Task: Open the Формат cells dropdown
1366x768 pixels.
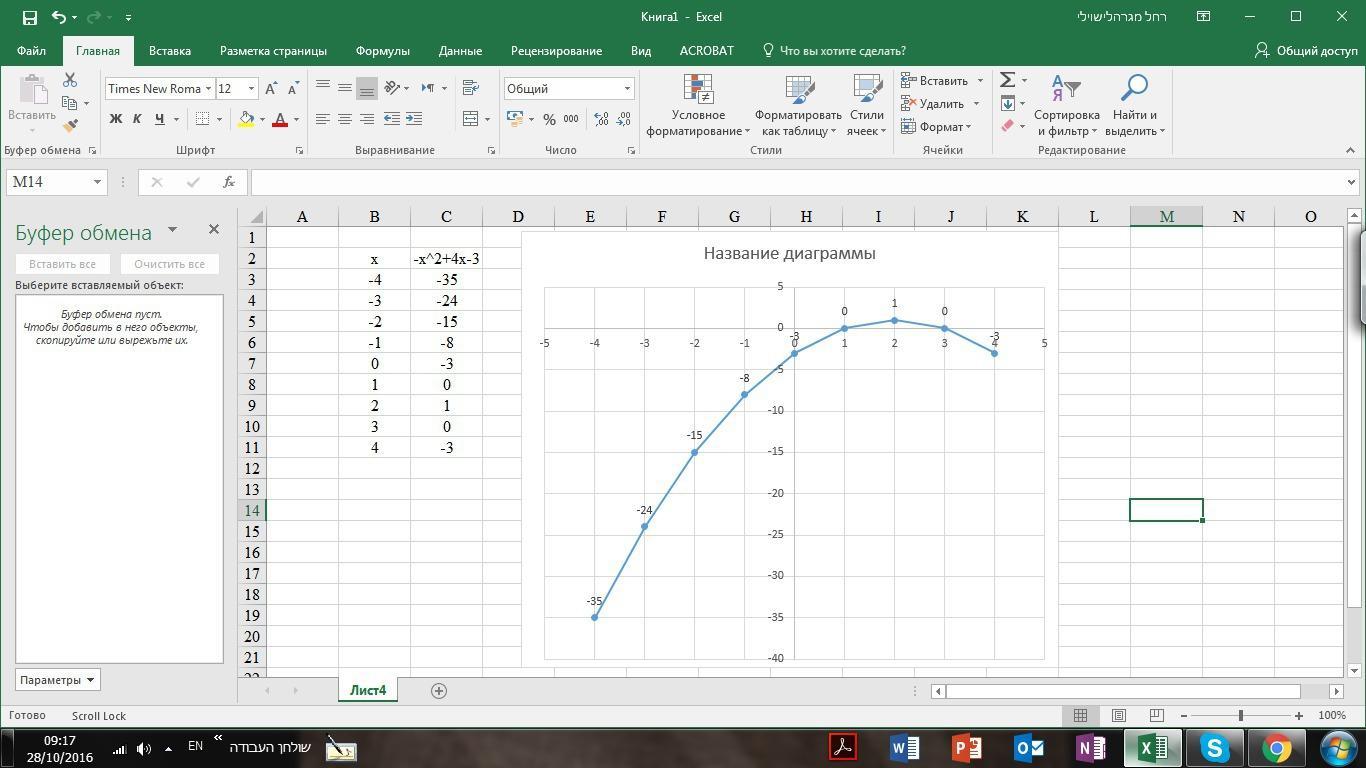Action: (x=936, y=127)
